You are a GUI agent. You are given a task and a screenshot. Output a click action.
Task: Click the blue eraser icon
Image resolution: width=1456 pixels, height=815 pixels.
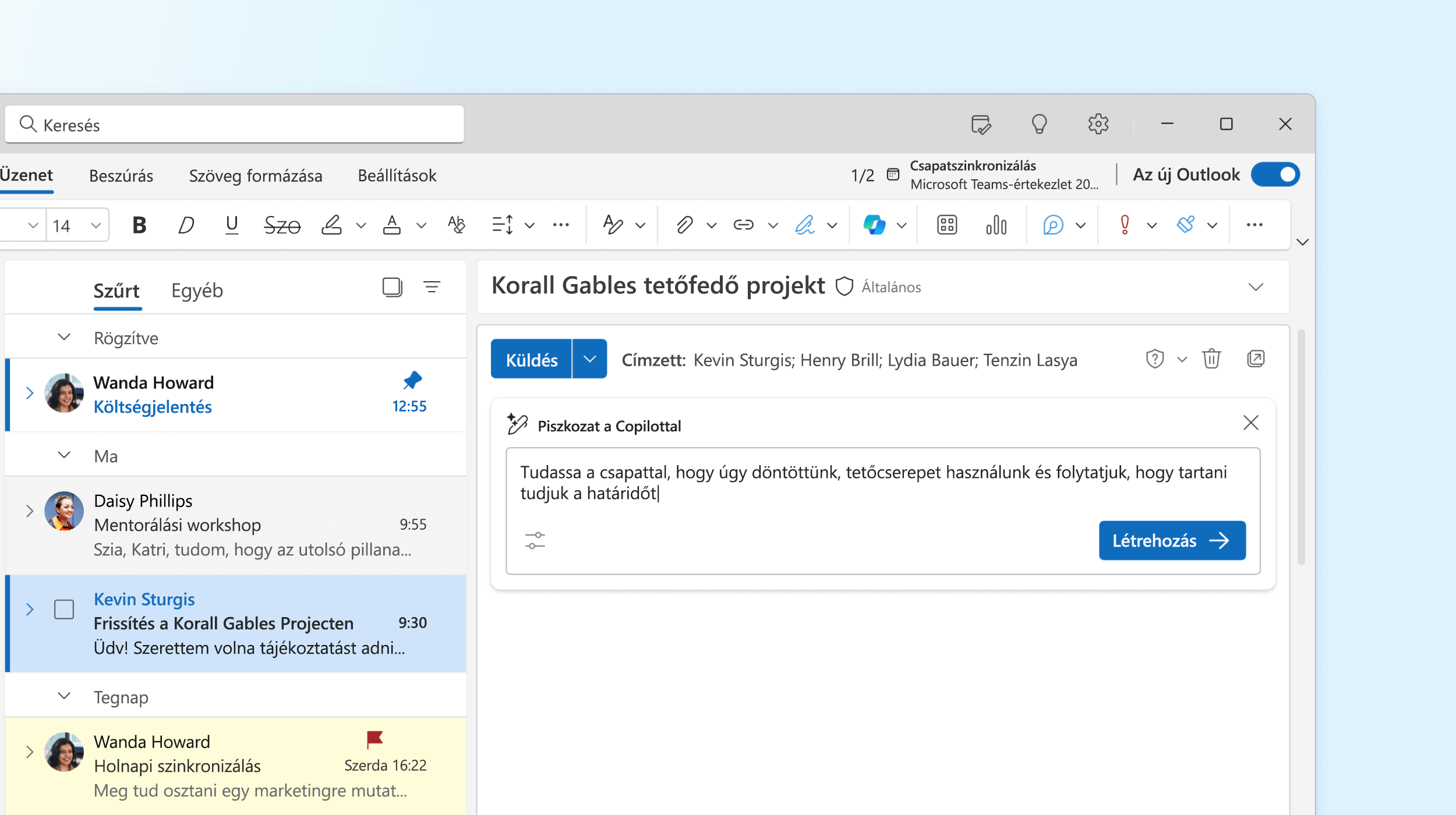click(x=1186, y=225)
